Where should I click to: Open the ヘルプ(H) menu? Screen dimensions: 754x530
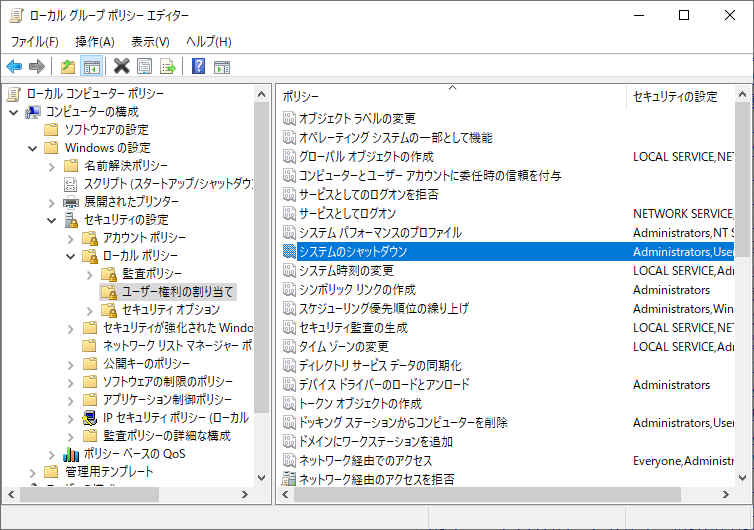click(209, 42)
